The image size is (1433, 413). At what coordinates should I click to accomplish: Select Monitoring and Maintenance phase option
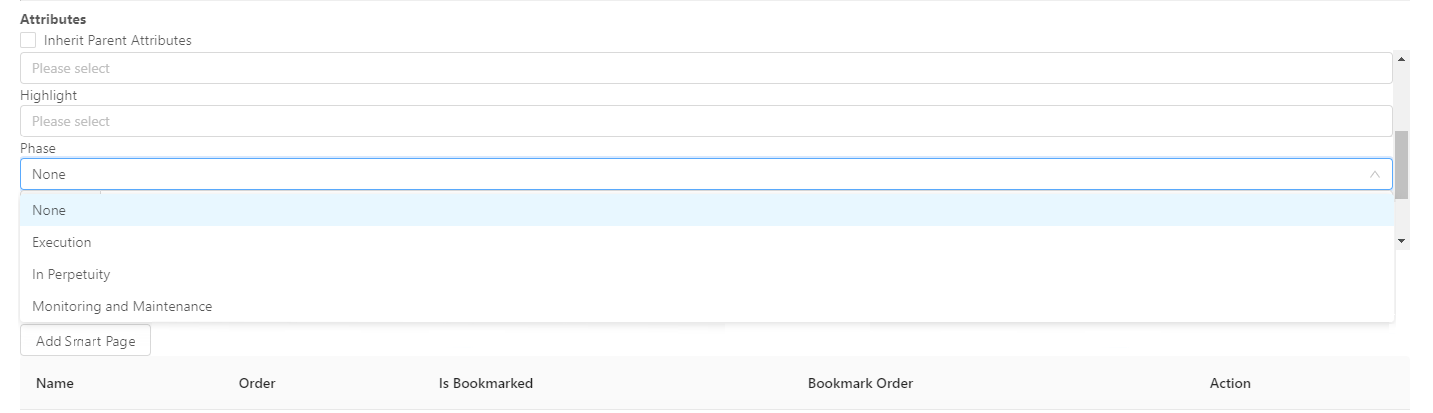click(x=122, y=306)
